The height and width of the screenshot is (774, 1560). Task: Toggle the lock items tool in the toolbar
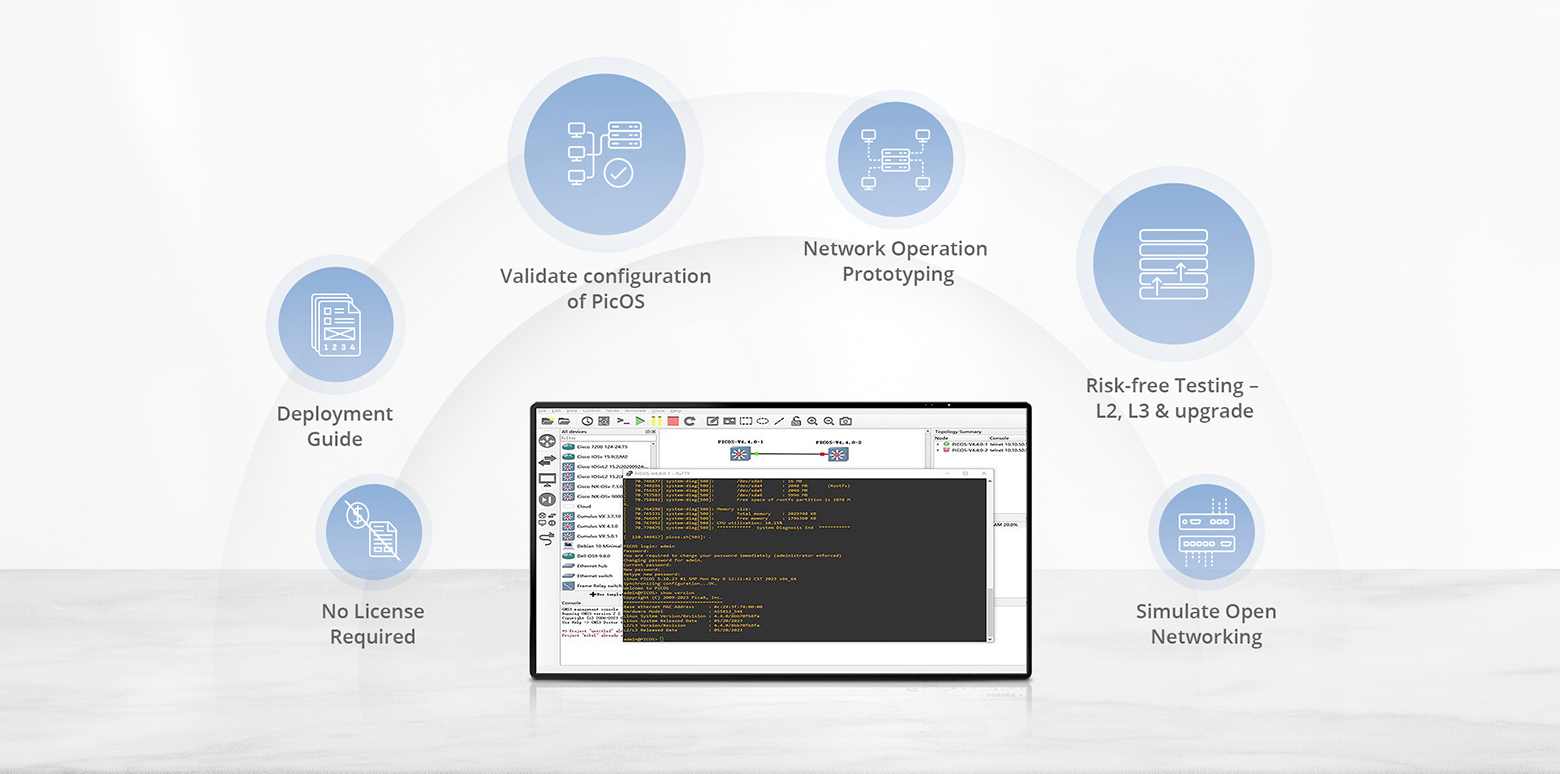coord(796,421)
